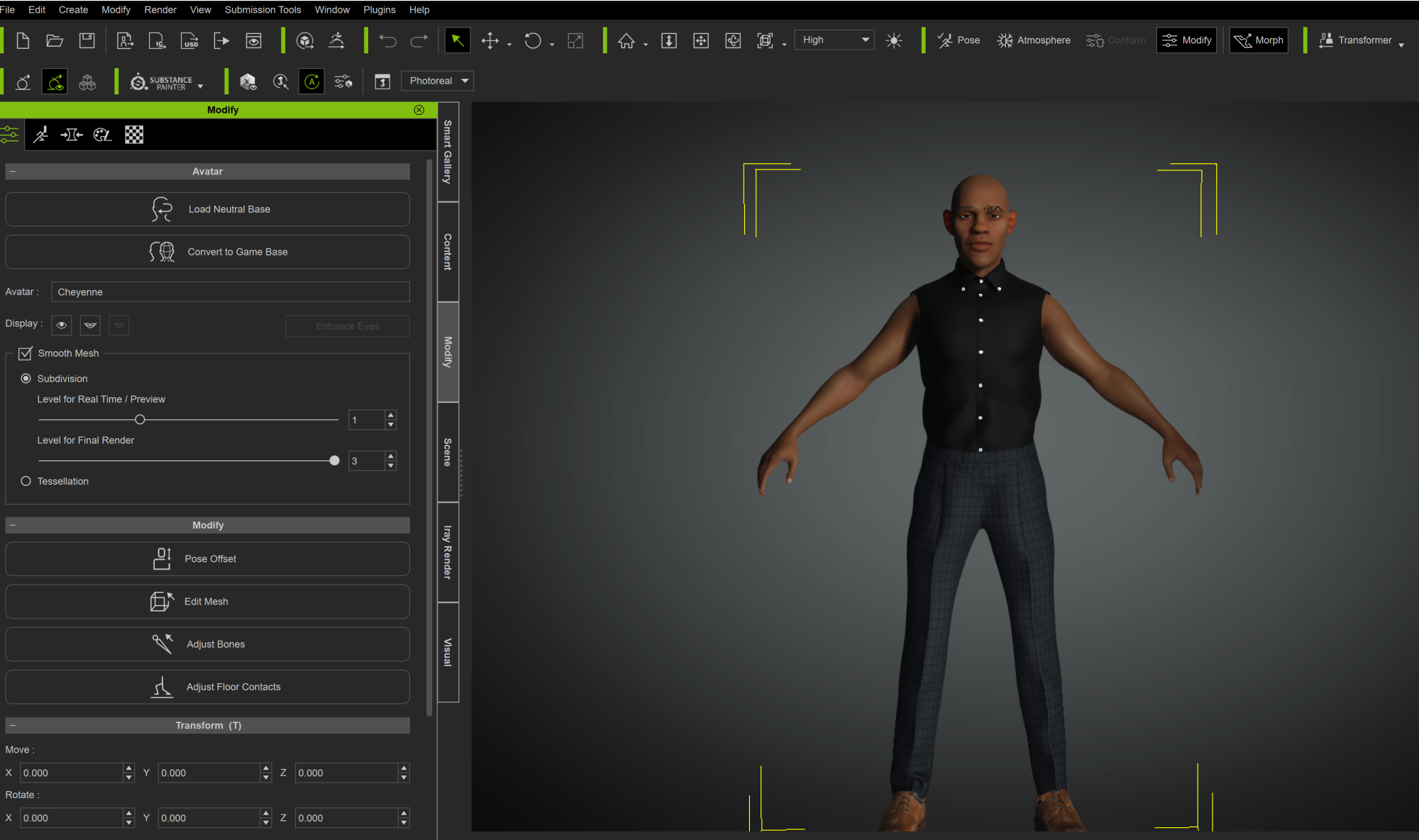Click the frame selection camera icon
The image size is (1419, 840).
(x=765, y=40)
